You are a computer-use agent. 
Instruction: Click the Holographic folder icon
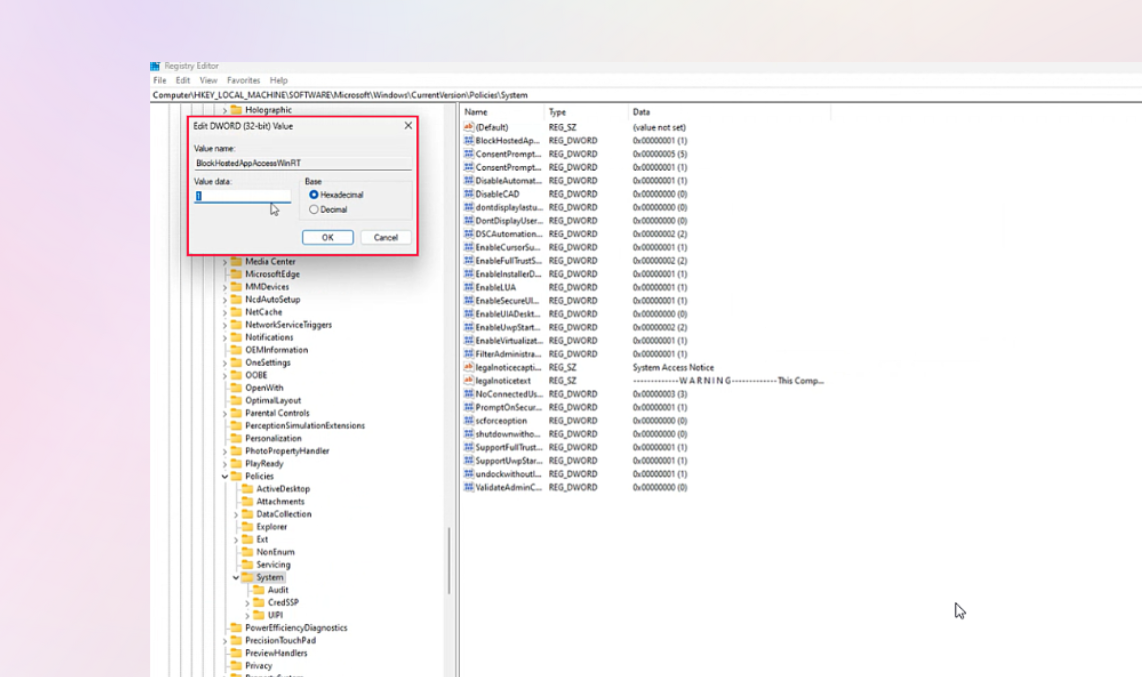(236, 110)
